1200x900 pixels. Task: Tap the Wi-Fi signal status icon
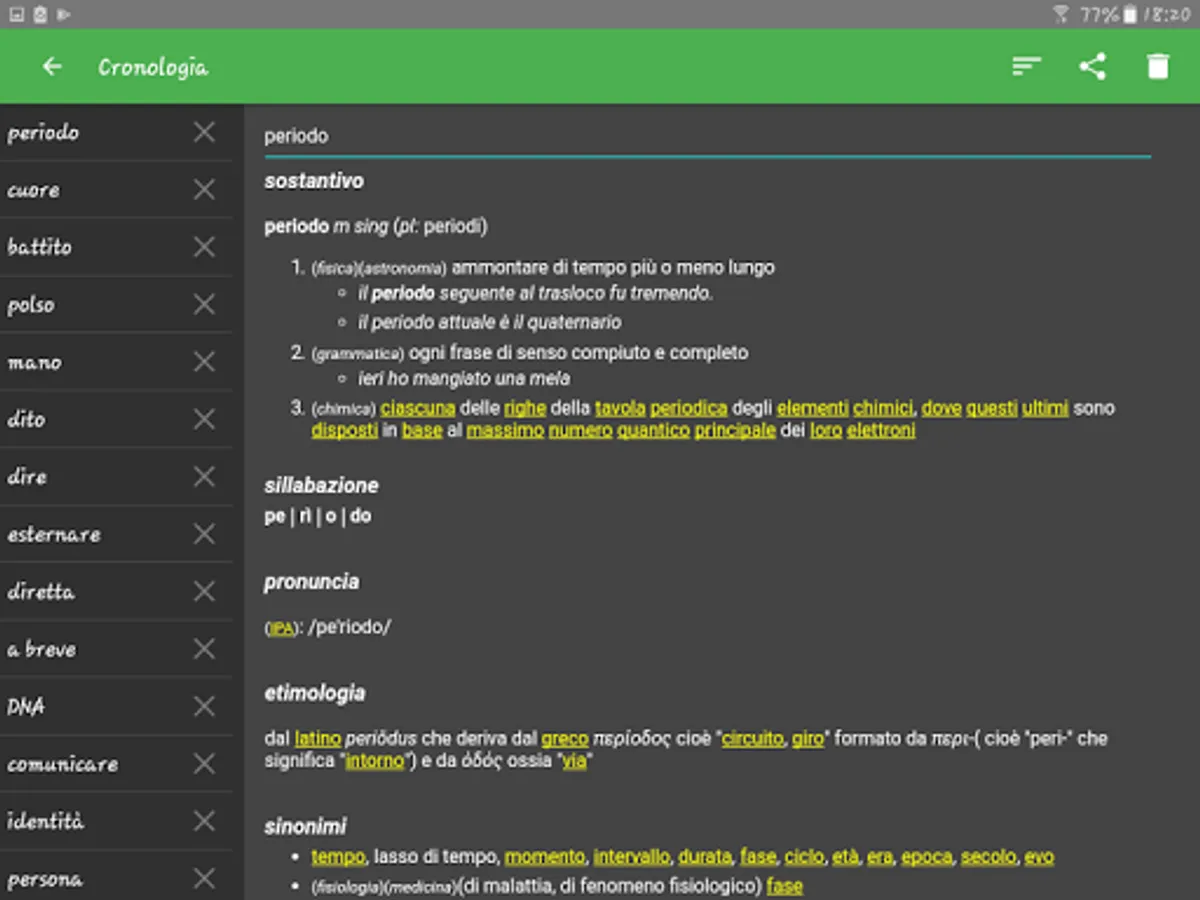coord(1061,14)
